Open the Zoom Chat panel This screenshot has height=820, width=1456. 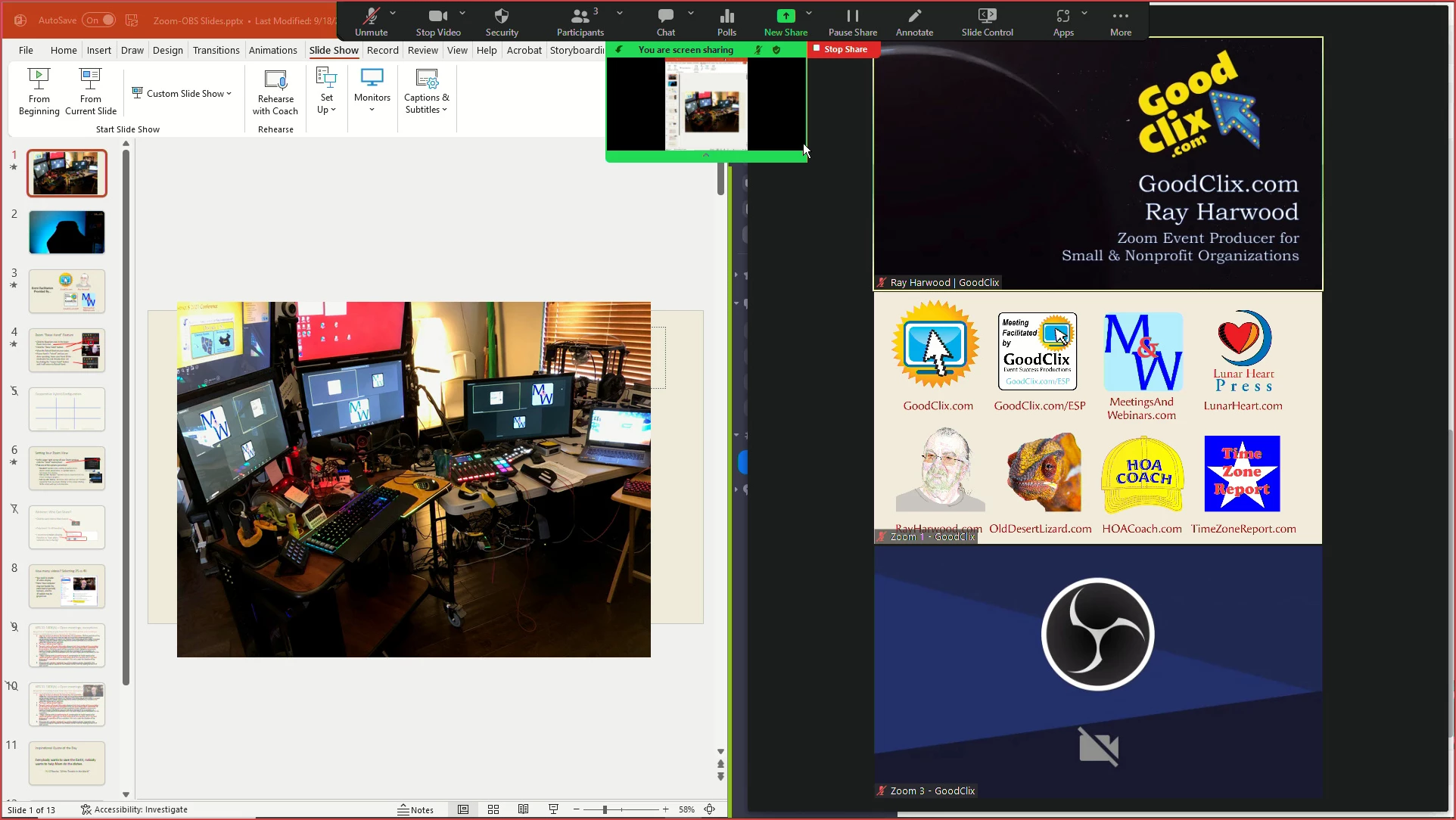tap(665, 17)
